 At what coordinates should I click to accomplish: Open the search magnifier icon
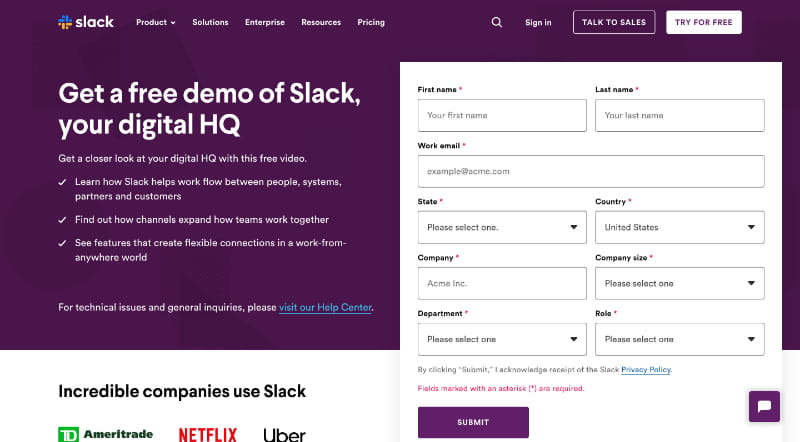click(497, 22)
